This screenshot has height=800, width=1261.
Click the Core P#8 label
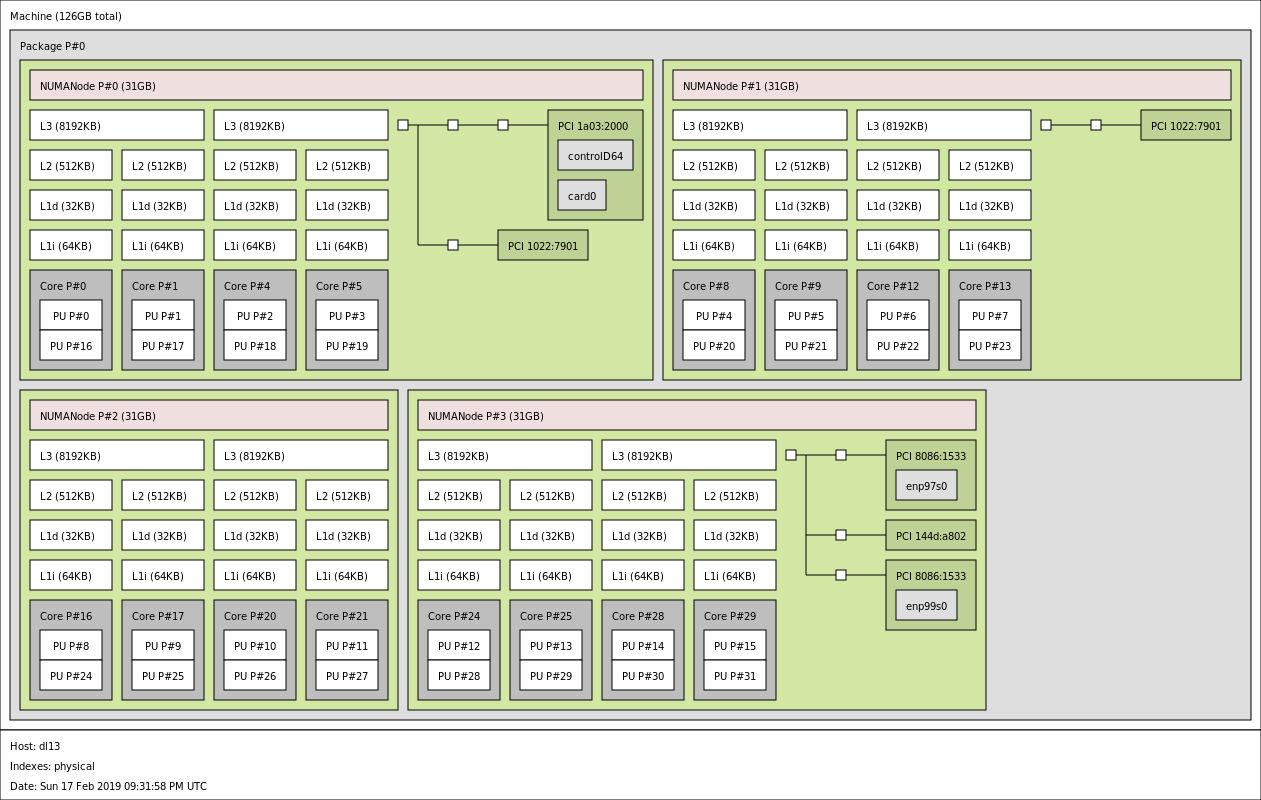click(706, 287)
